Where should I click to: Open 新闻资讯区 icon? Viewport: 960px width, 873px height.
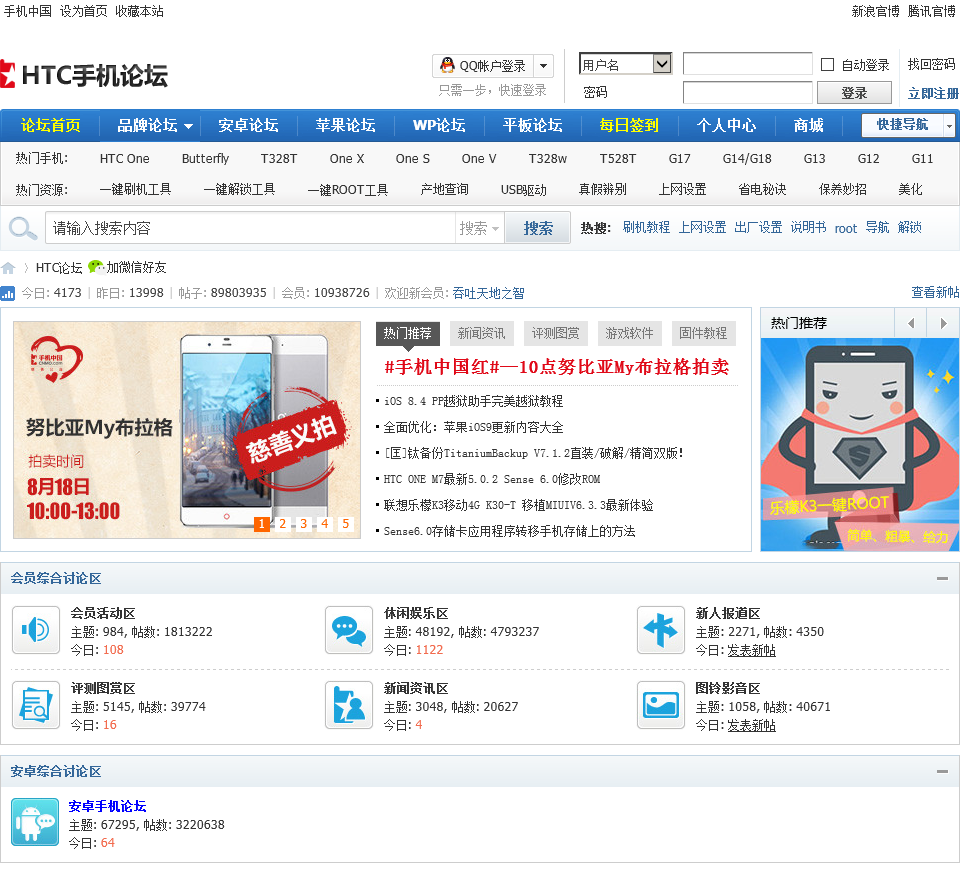tap(349, 705)
